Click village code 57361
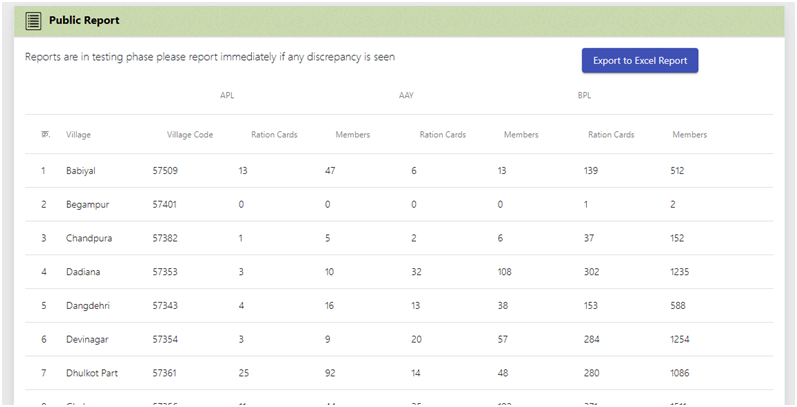The image size is (797, 407). (165, 373)
